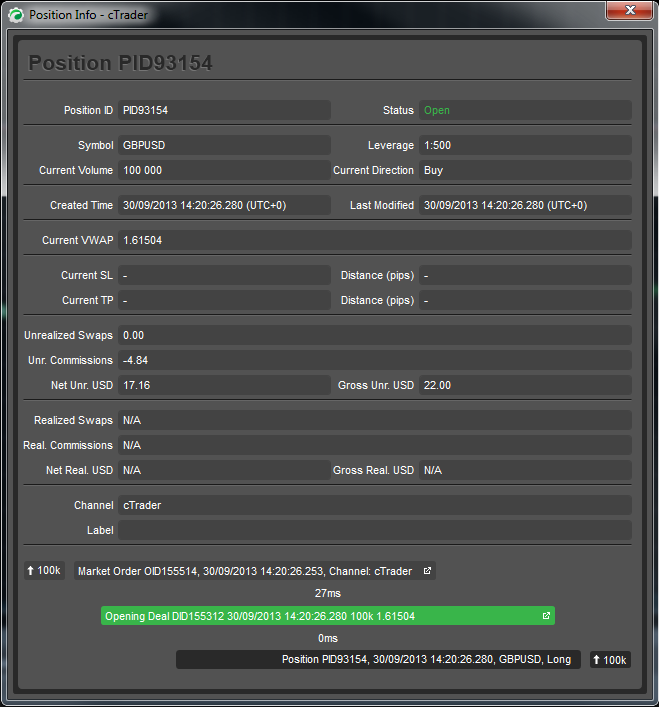Viewport: 659px width, 708px height.
Task: Click the Real. Commissions N/A field
Action: [375, 445]
